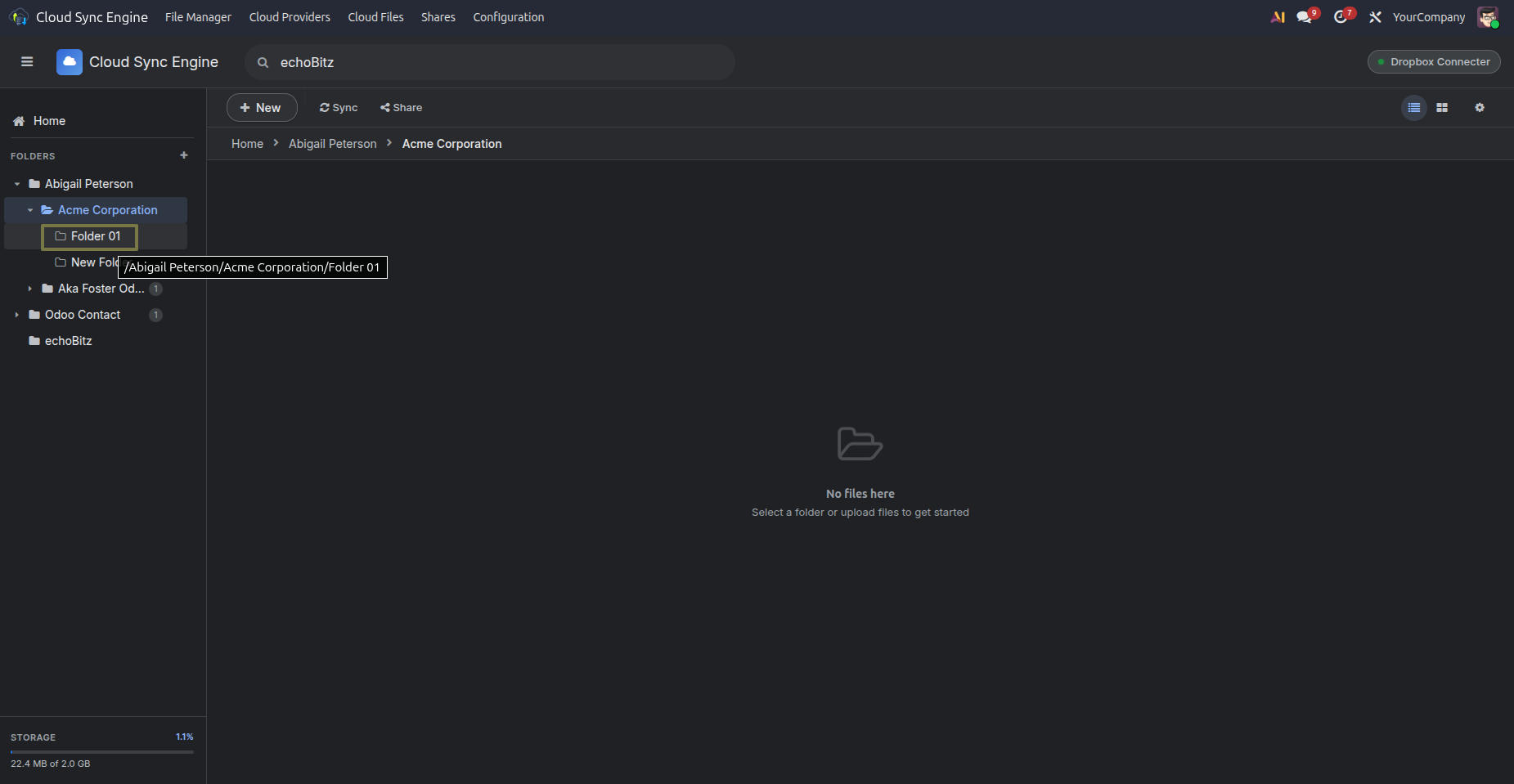Add a folder with the FOLDERS plus icon
Viewport: 1514px width, 784px height.
(184, 155)
